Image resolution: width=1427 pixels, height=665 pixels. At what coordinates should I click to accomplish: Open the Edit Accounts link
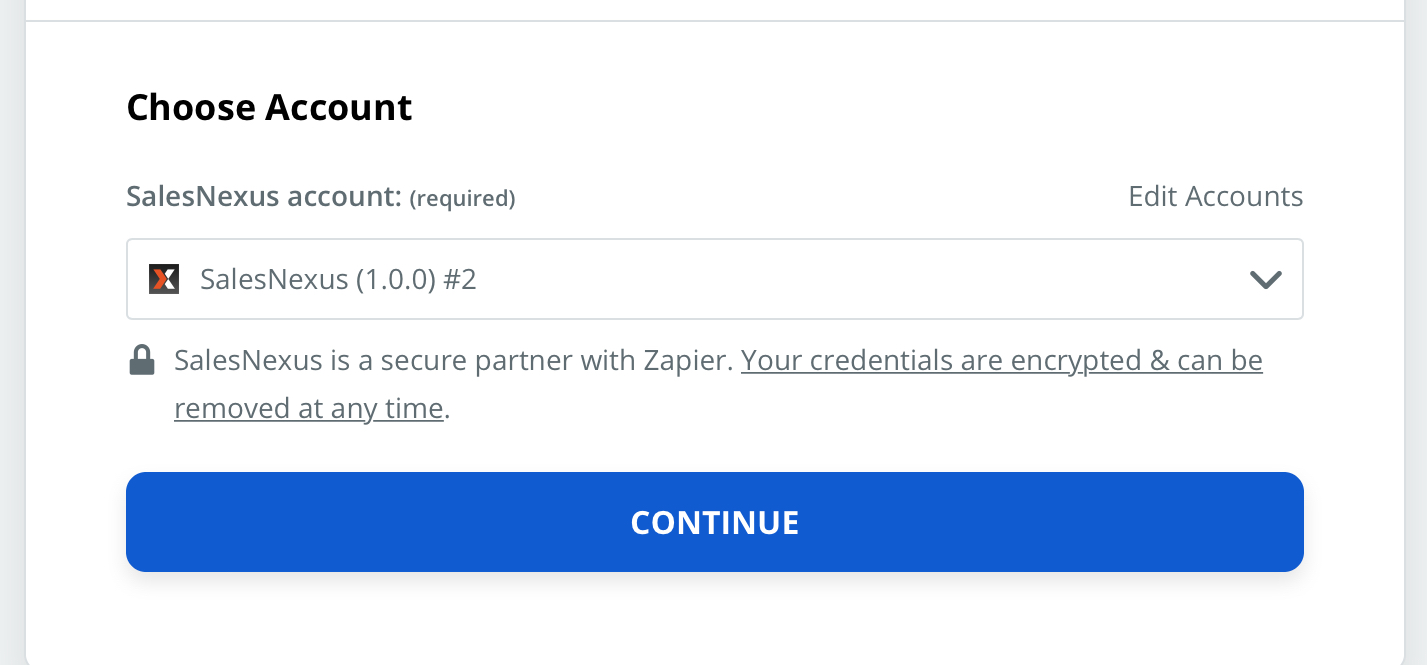click(1215, 196)
